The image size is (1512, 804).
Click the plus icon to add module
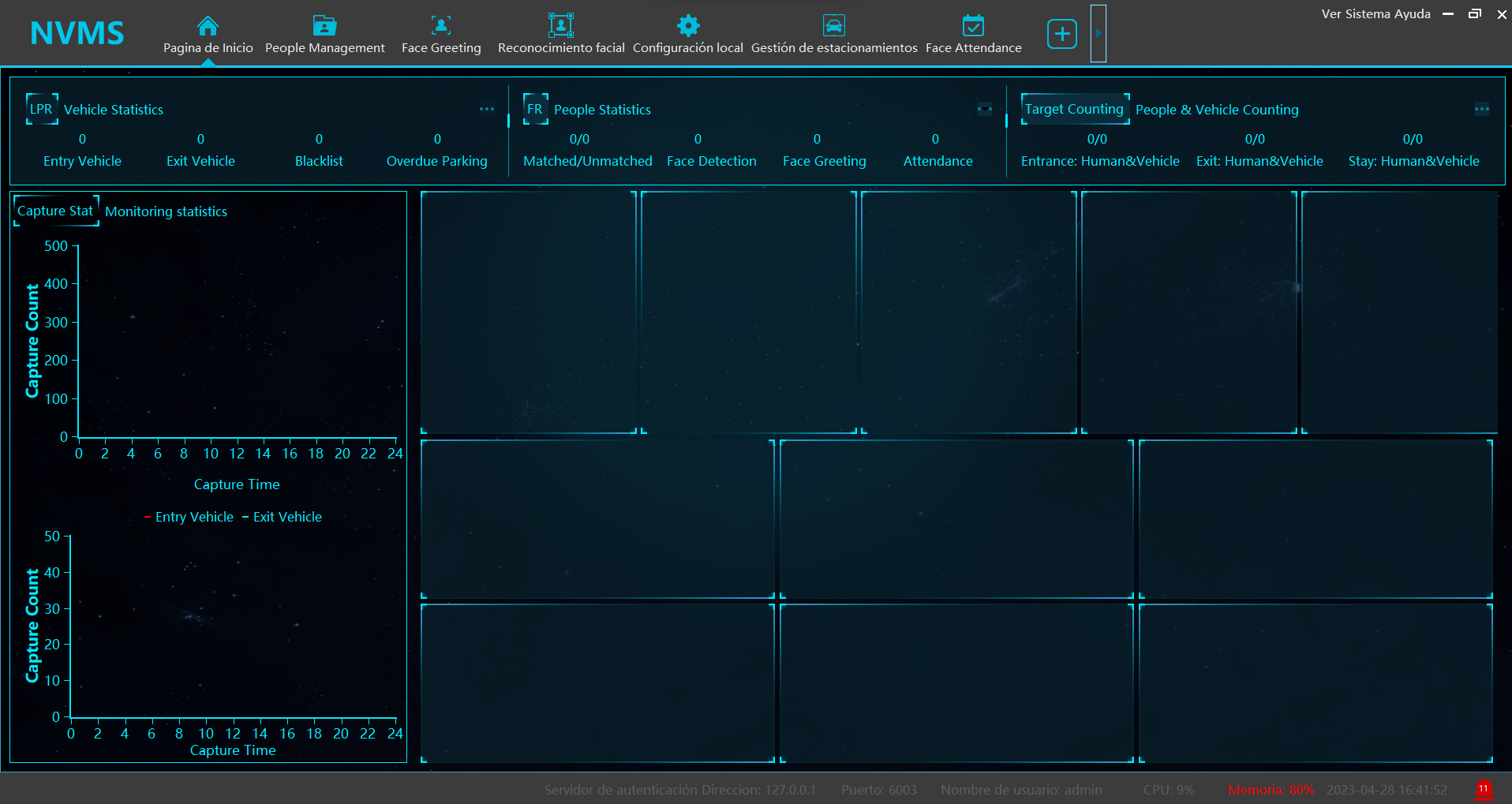[1061, 34]
